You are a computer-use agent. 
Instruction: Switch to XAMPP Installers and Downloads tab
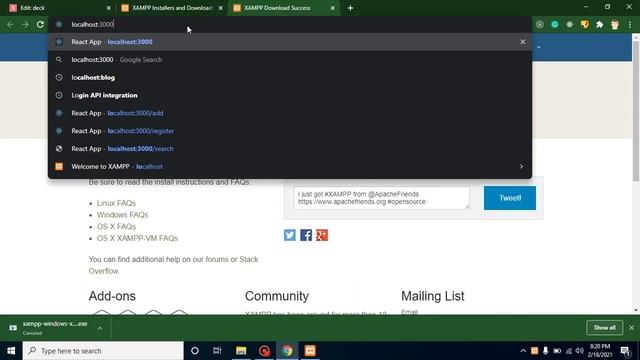pos(171,8)
